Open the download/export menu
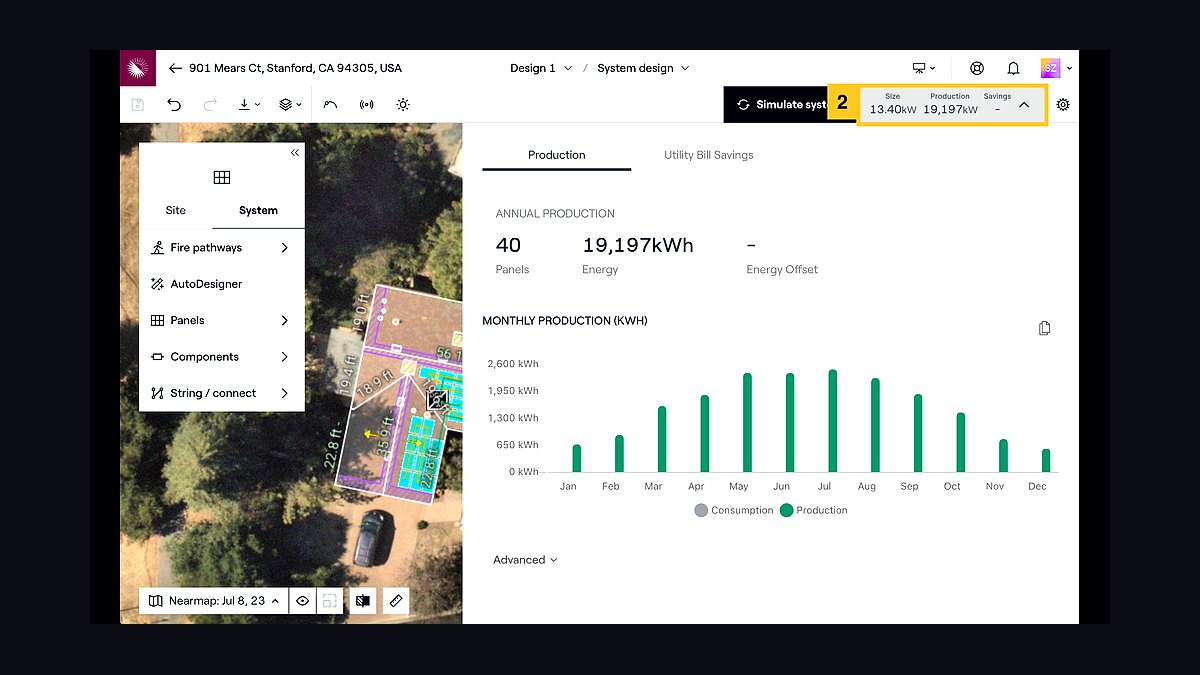 (248, 104)
